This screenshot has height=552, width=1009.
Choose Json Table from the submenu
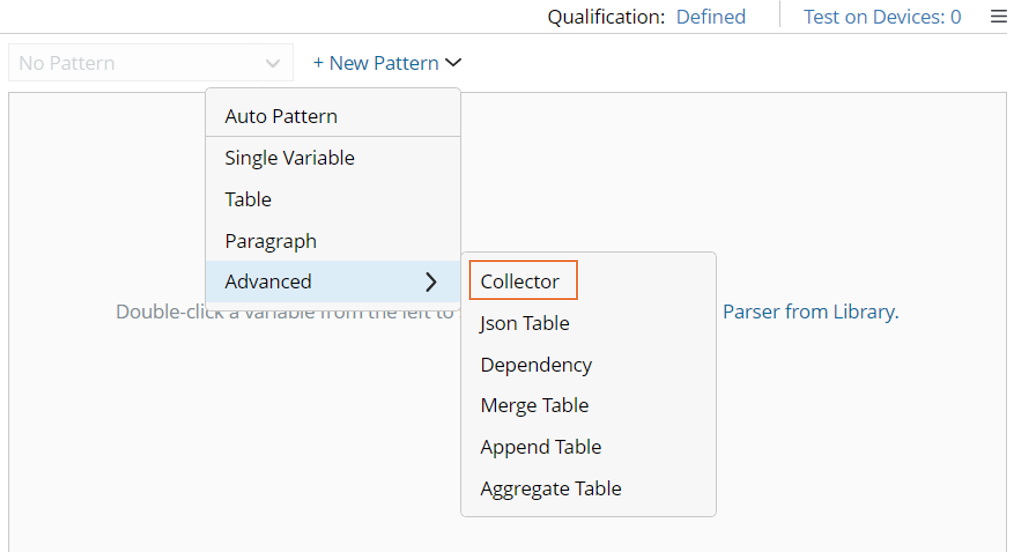point(525,323)
